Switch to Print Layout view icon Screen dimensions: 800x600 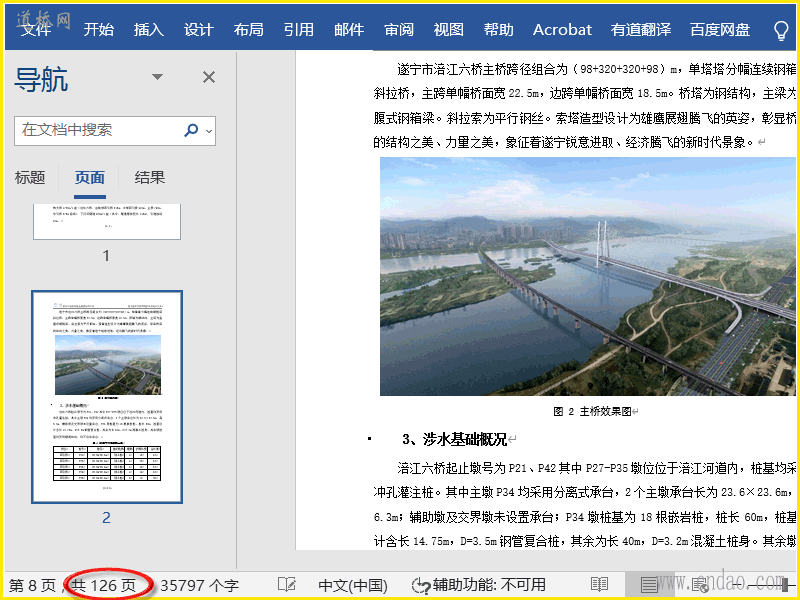pos(649,585)
